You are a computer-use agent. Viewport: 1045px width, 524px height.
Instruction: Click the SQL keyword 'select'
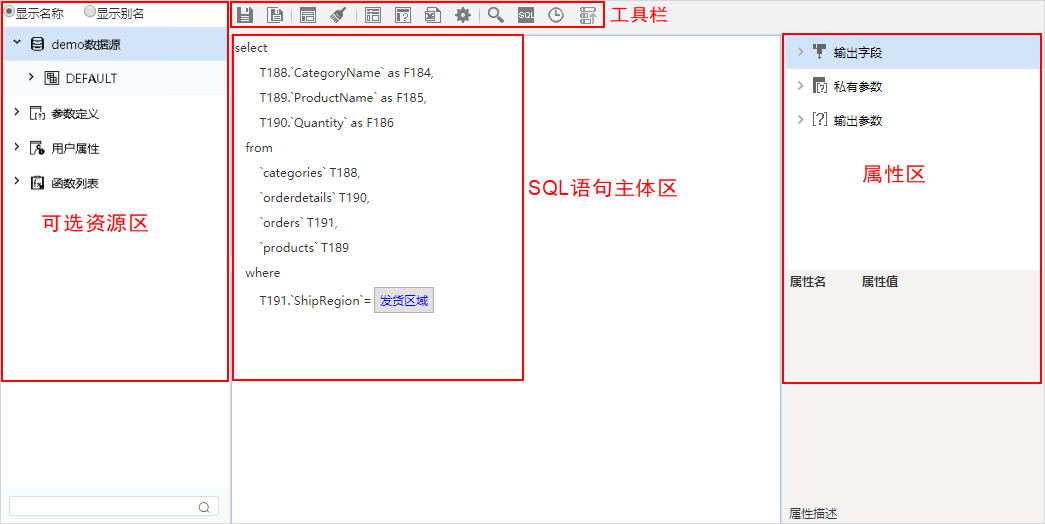[251, 48]
